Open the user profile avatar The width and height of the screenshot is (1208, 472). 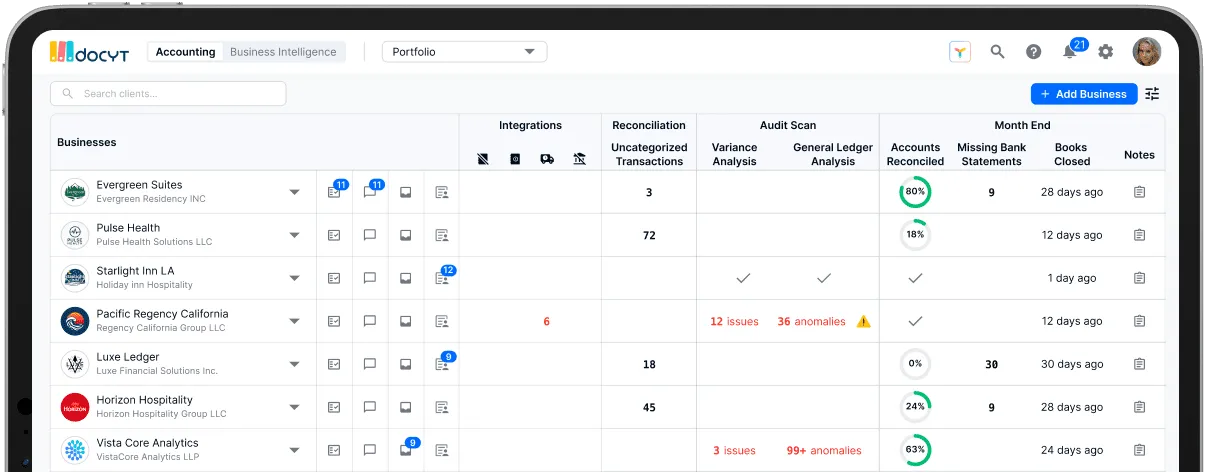1146,52
